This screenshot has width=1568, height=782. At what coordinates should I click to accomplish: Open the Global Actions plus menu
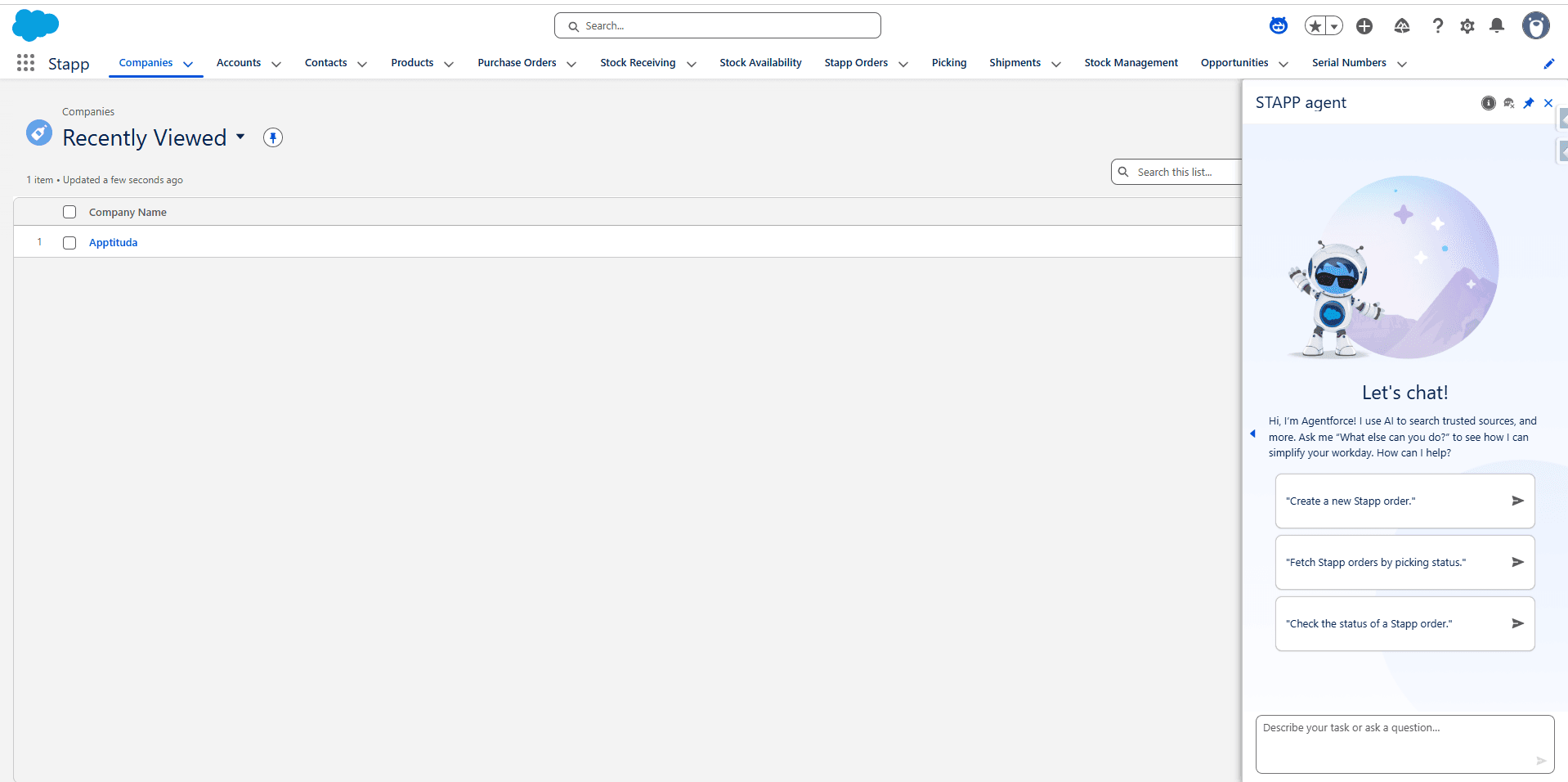1364,26
